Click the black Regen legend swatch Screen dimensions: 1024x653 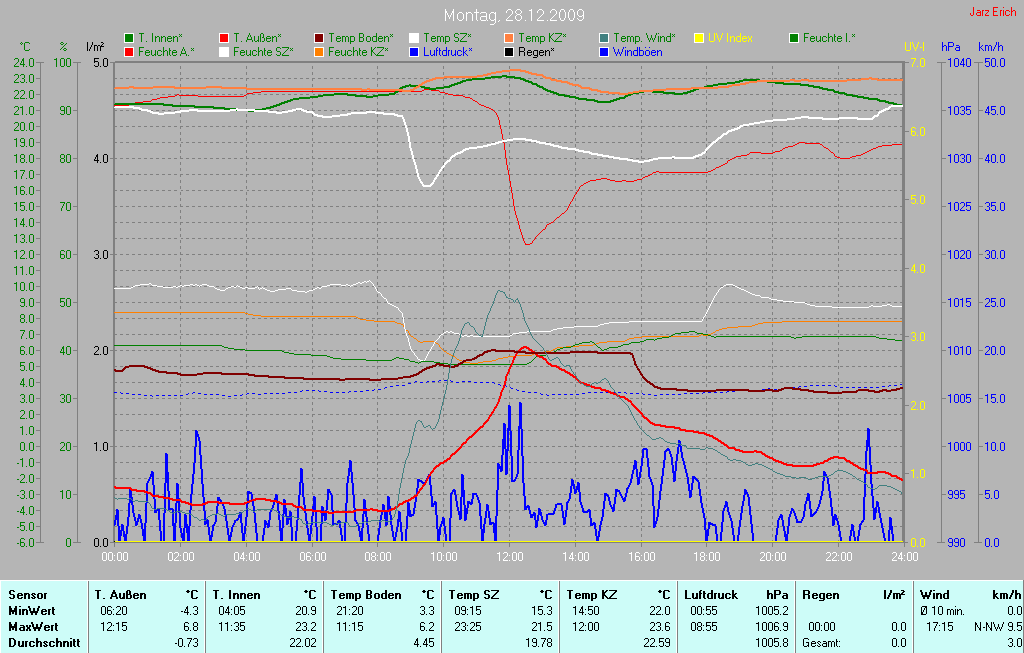(x=509, y=52)
